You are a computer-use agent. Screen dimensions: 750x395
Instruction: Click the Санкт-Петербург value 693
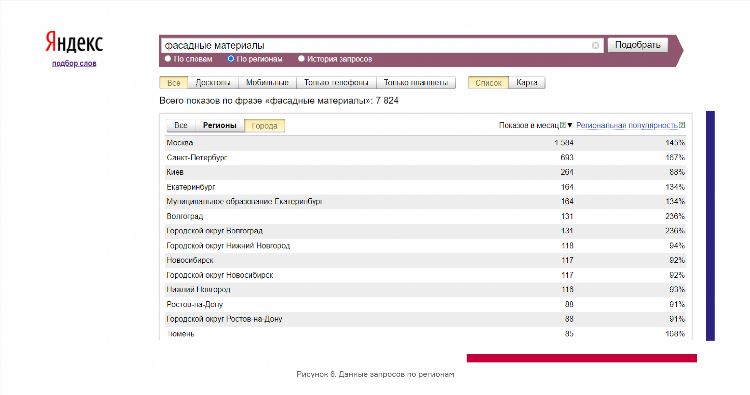567,157
